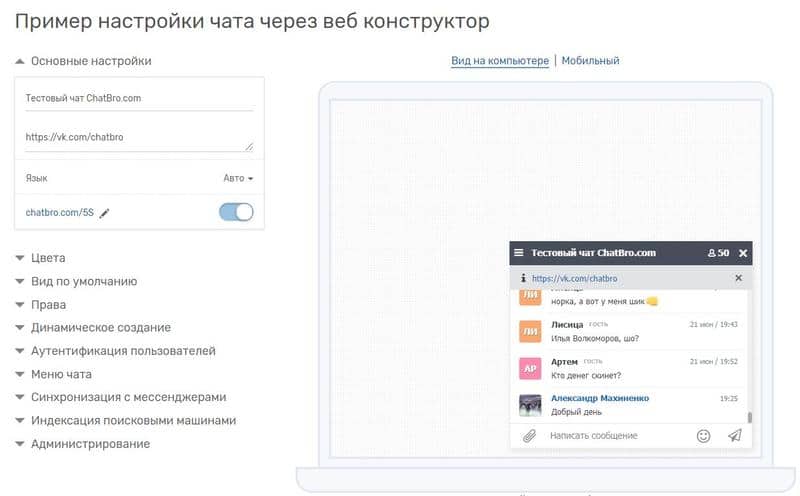Switch to Мобильный view

(x=590, y=61)
